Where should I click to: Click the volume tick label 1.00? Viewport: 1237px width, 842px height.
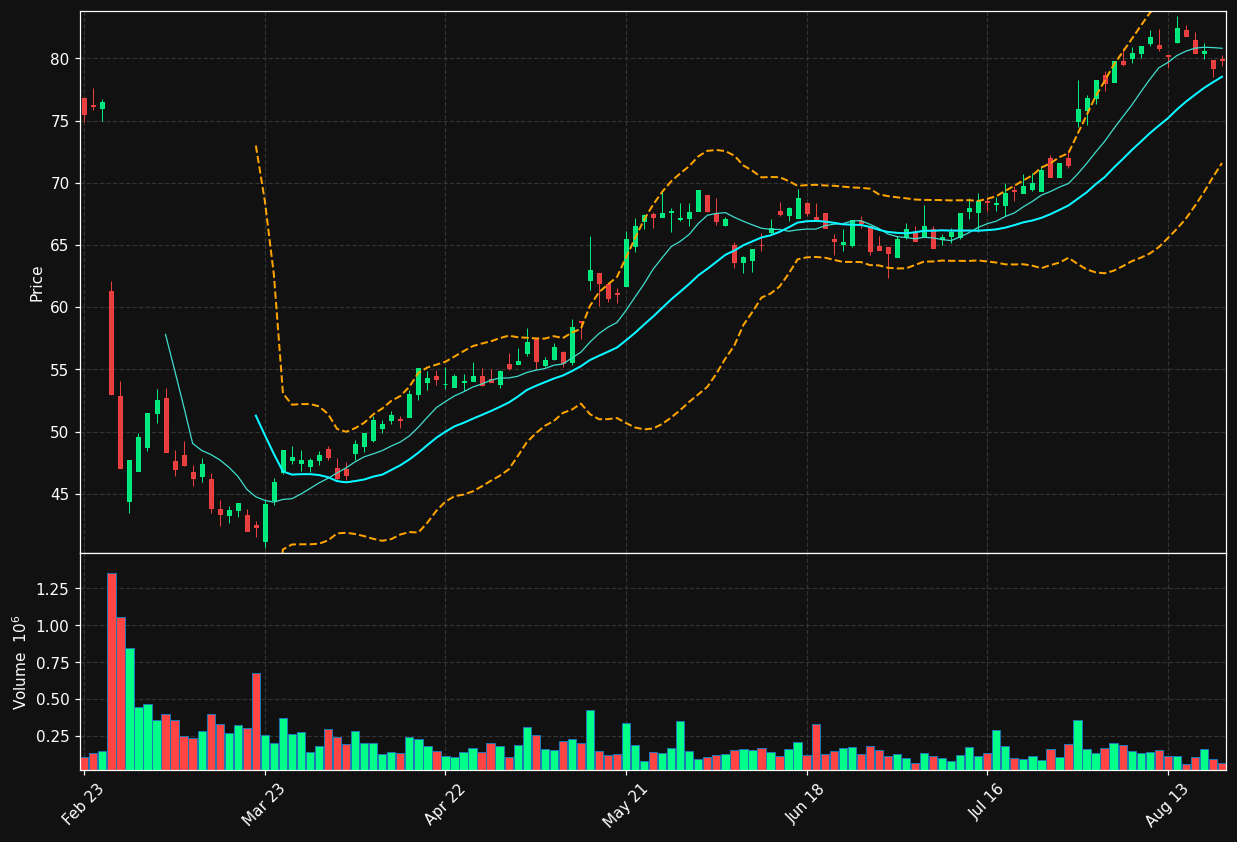[x=52, y=626]
